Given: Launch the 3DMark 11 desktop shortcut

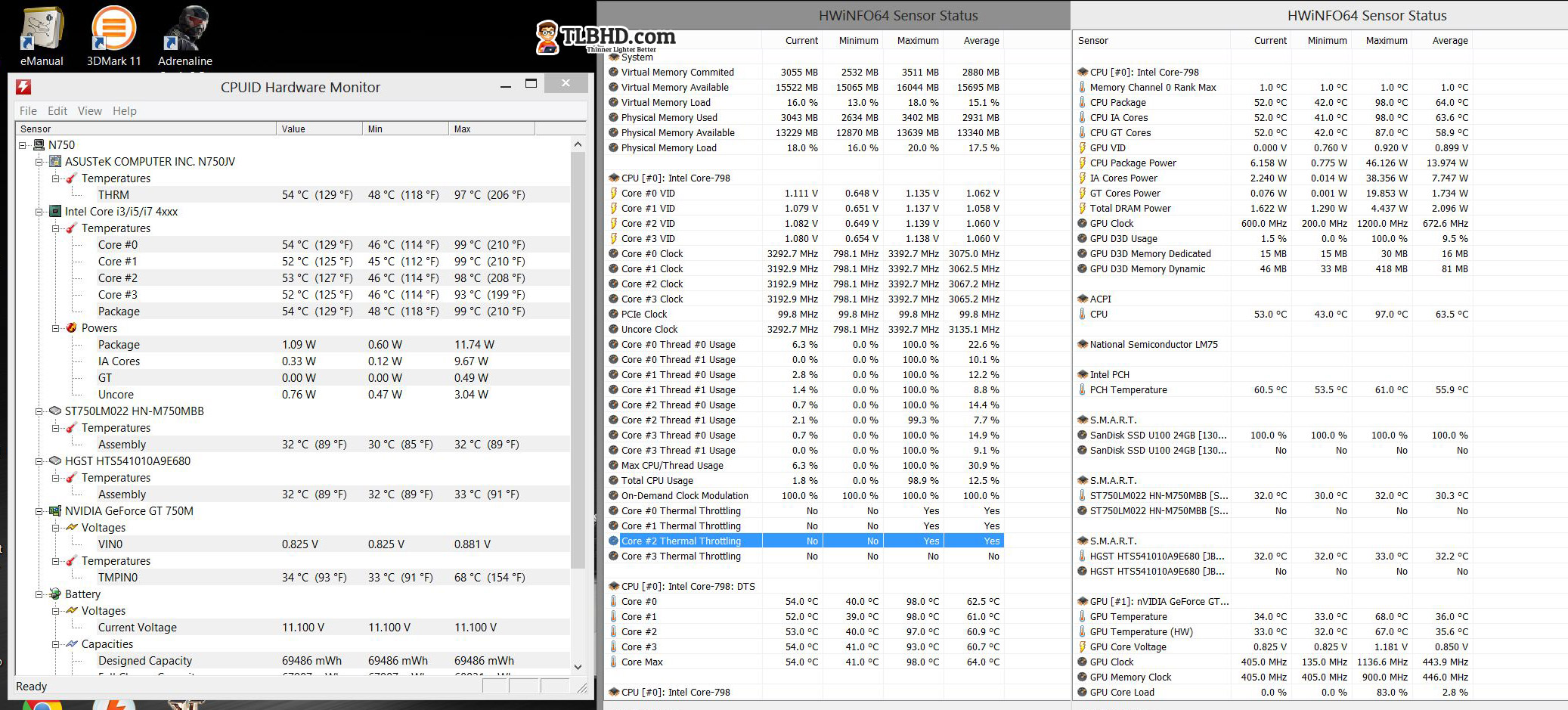Looking at the screenshot, I should pyautogui.click(x=113, y=36).
